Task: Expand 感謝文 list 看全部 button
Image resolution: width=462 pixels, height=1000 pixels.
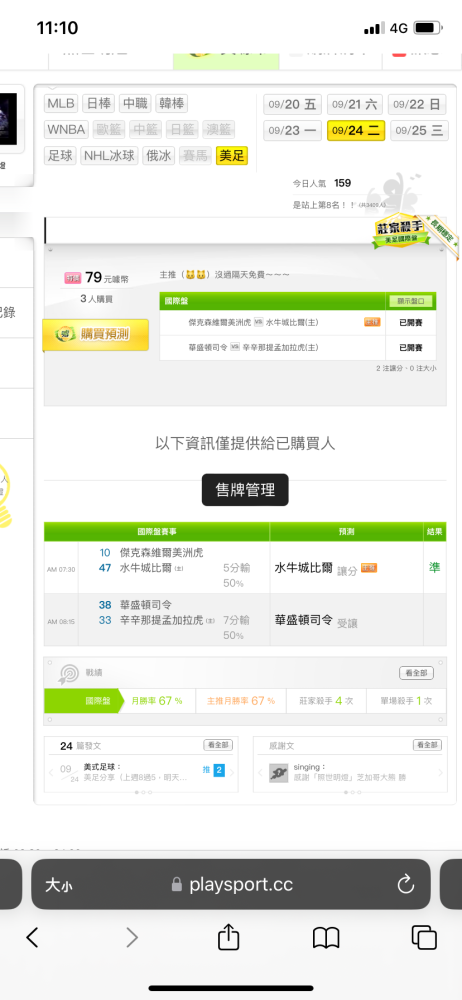Action: click(x=427, y=745)
